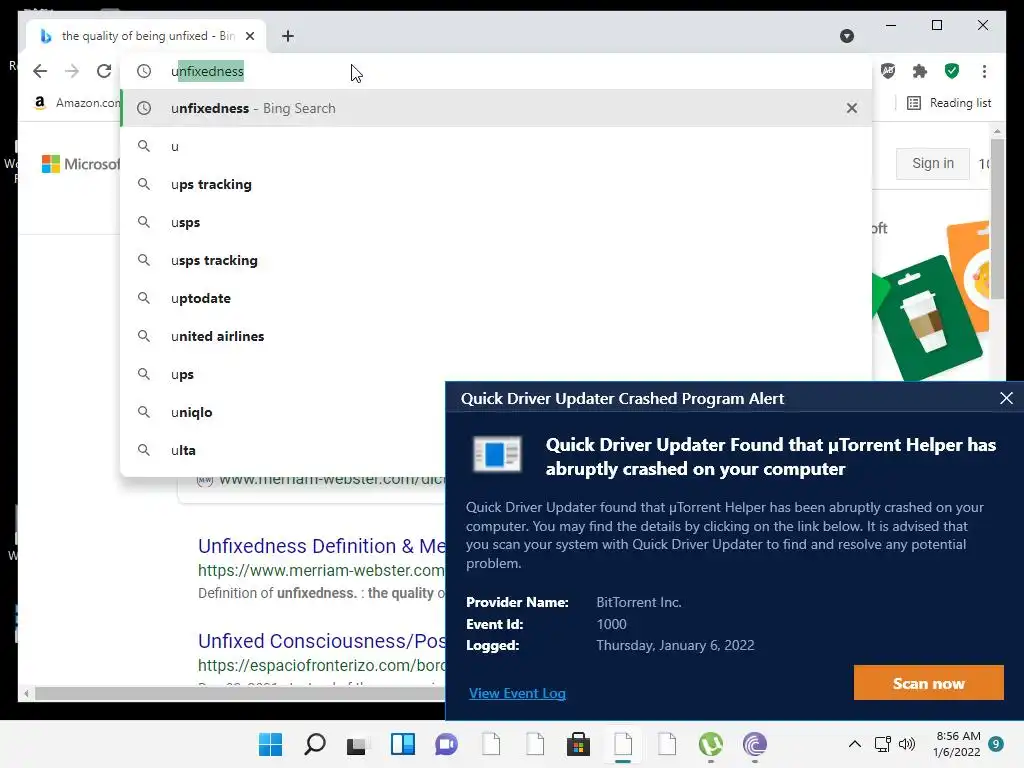
Task: Open the clock showing 8:56 AM
Action: point(957,744)
